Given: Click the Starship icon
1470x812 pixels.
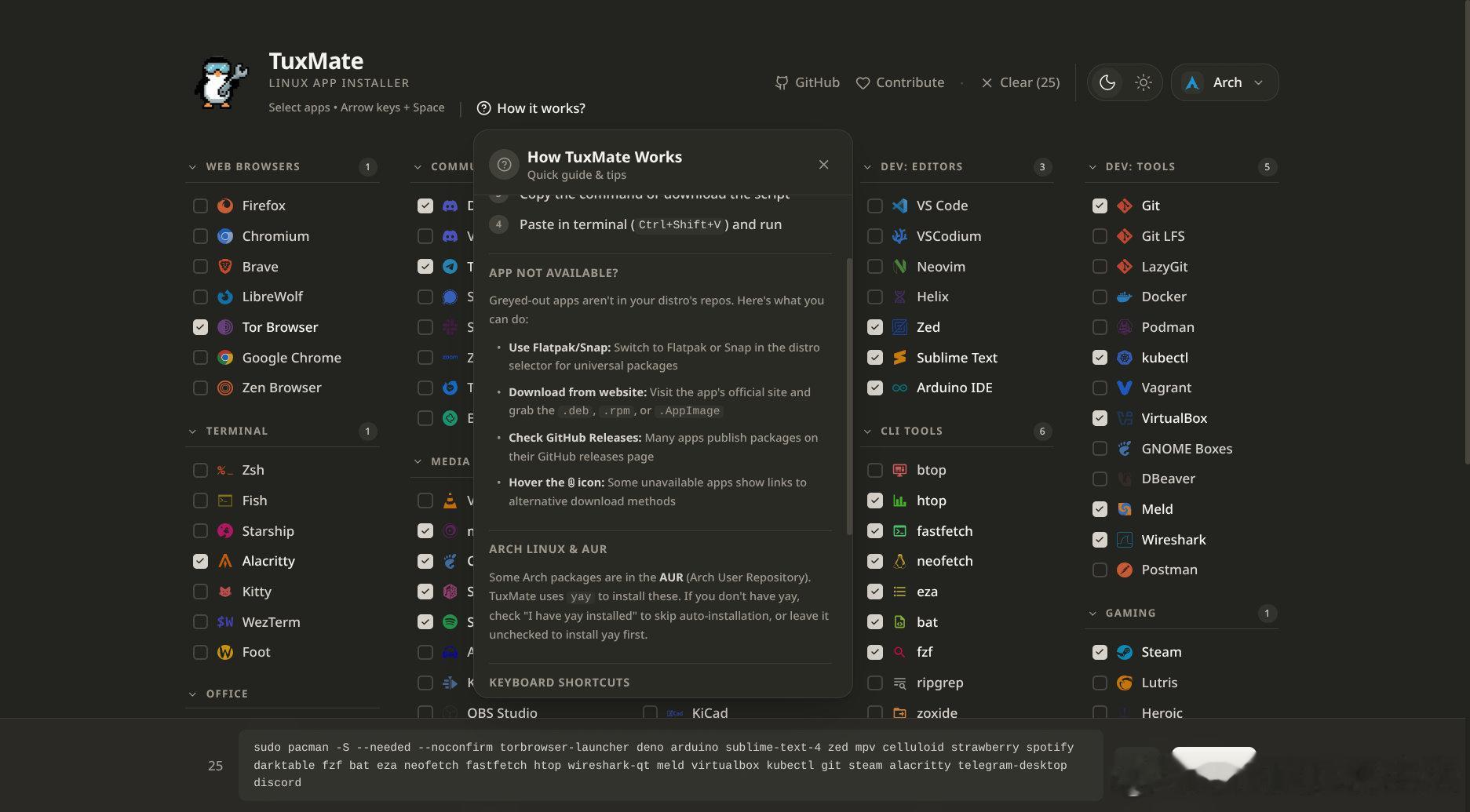Looking at the screenshot, I should point(225,531).
